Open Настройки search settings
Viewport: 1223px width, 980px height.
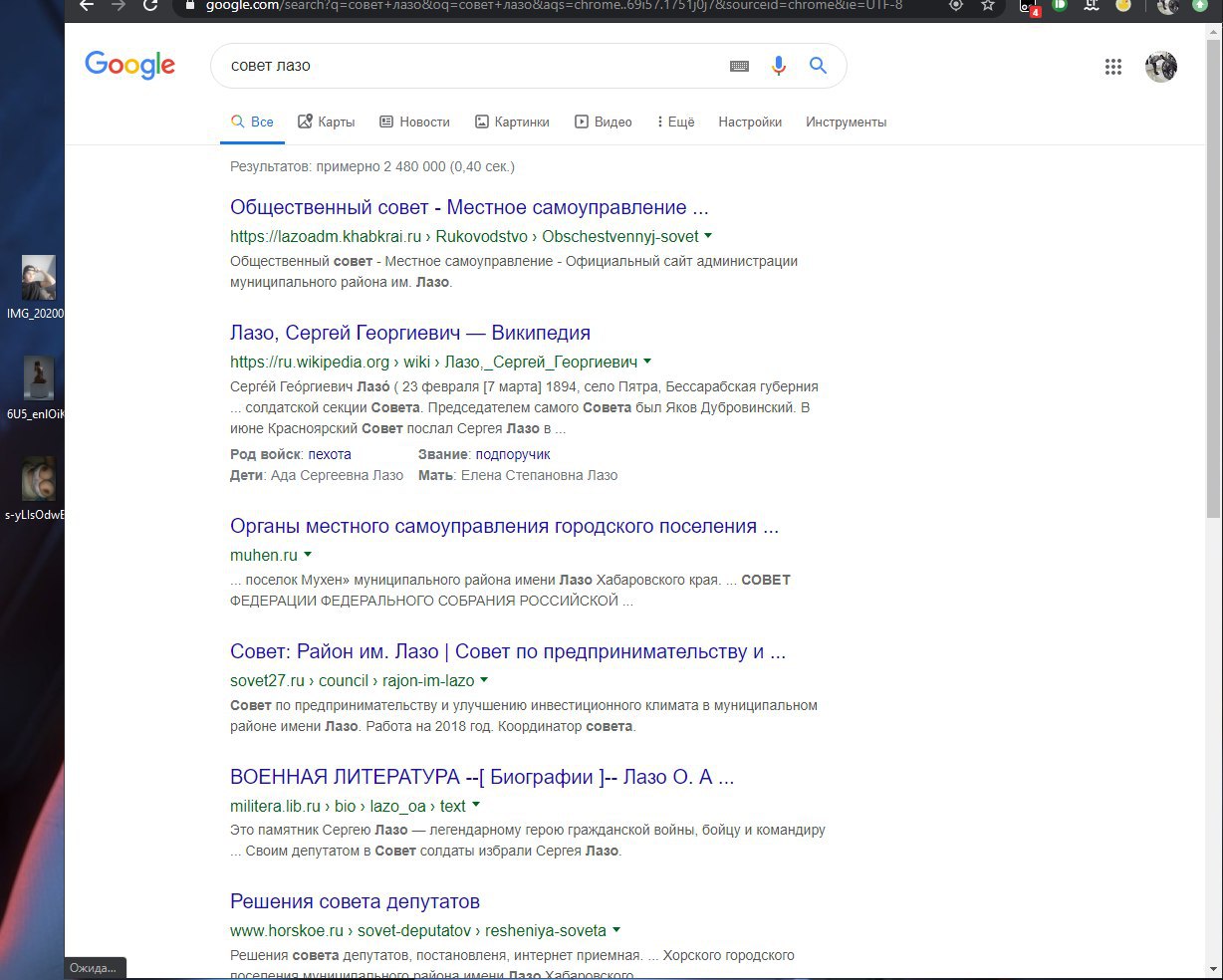[750, 122]
